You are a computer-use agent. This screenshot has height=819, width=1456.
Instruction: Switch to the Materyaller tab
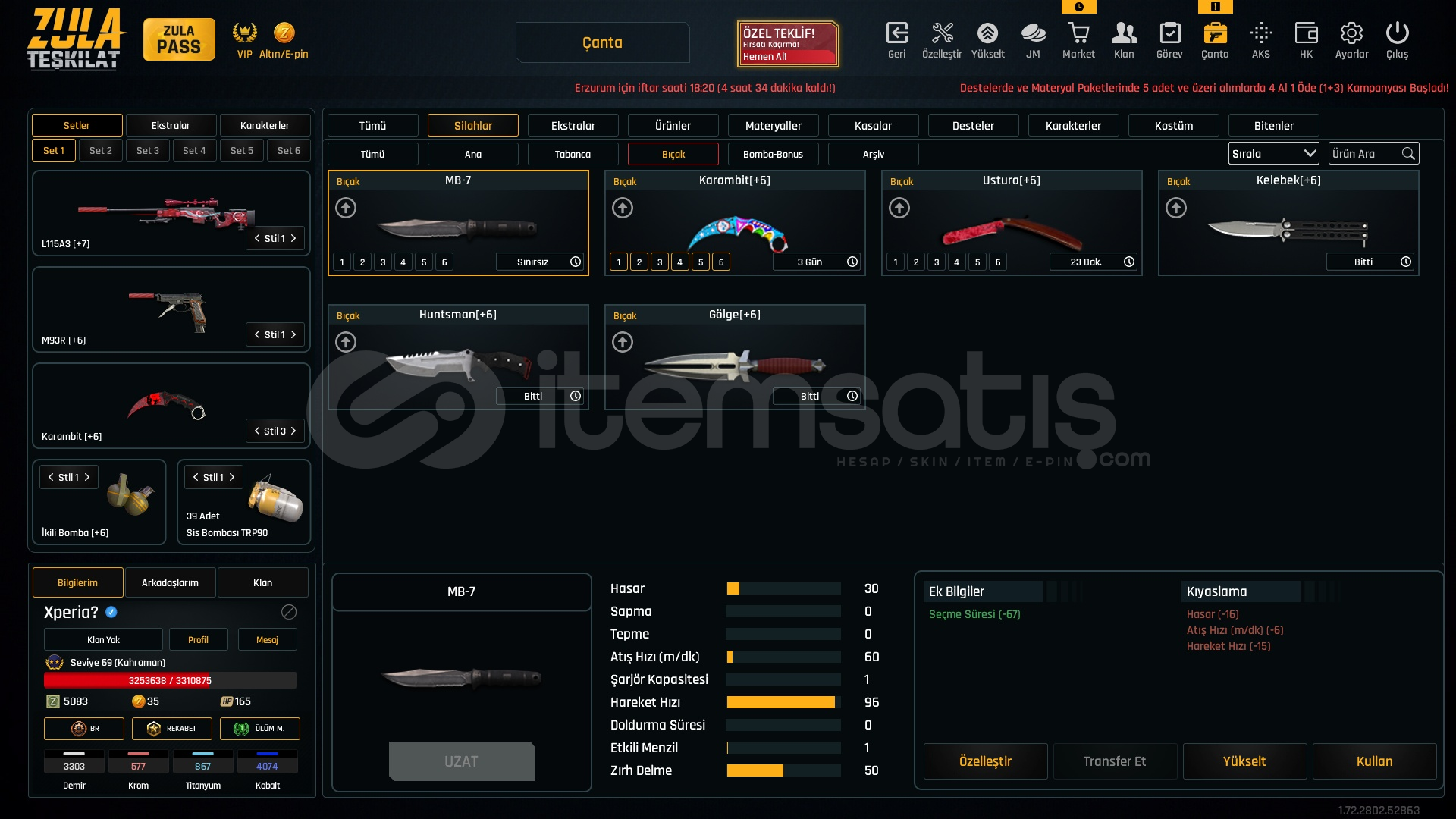[x=773, y=126]
